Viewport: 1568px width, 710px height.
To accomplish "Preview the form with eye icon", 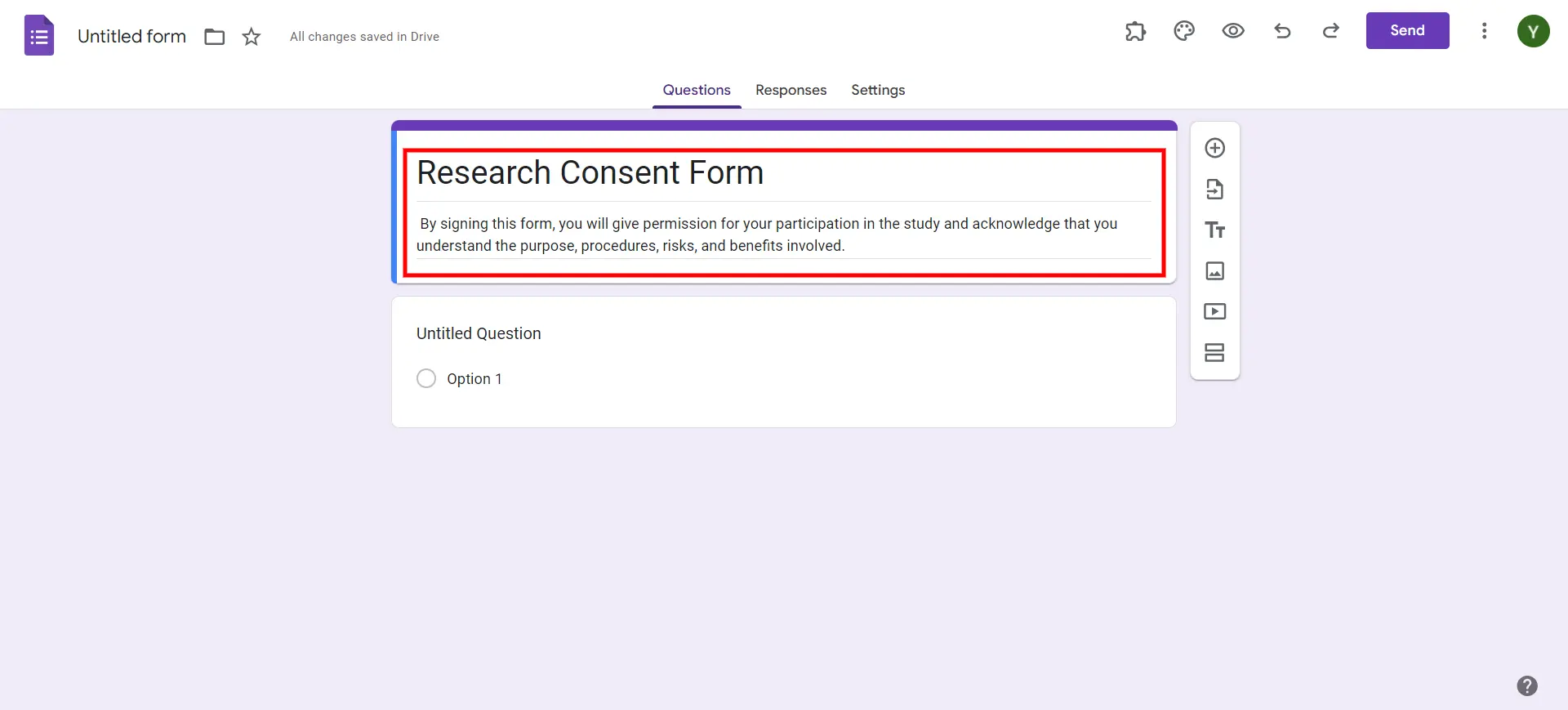I will [1232, 31].
